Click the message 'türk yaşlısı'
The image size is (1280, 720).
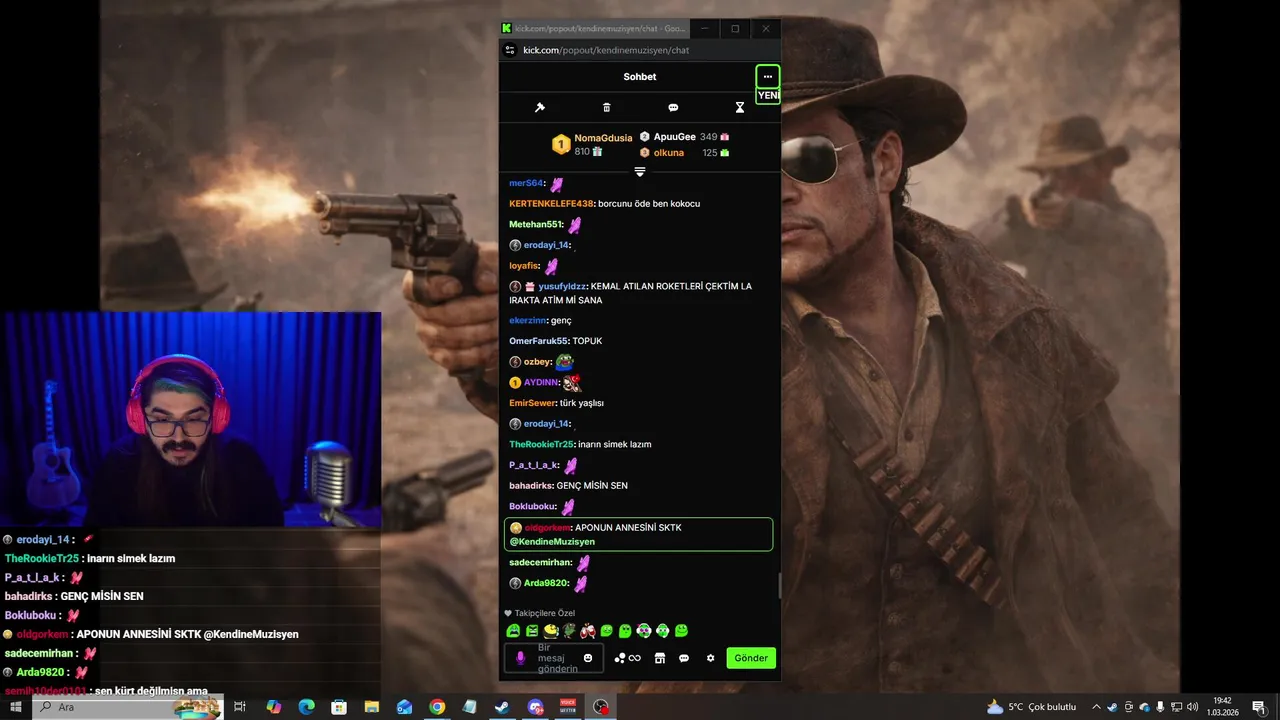[582, 403]
